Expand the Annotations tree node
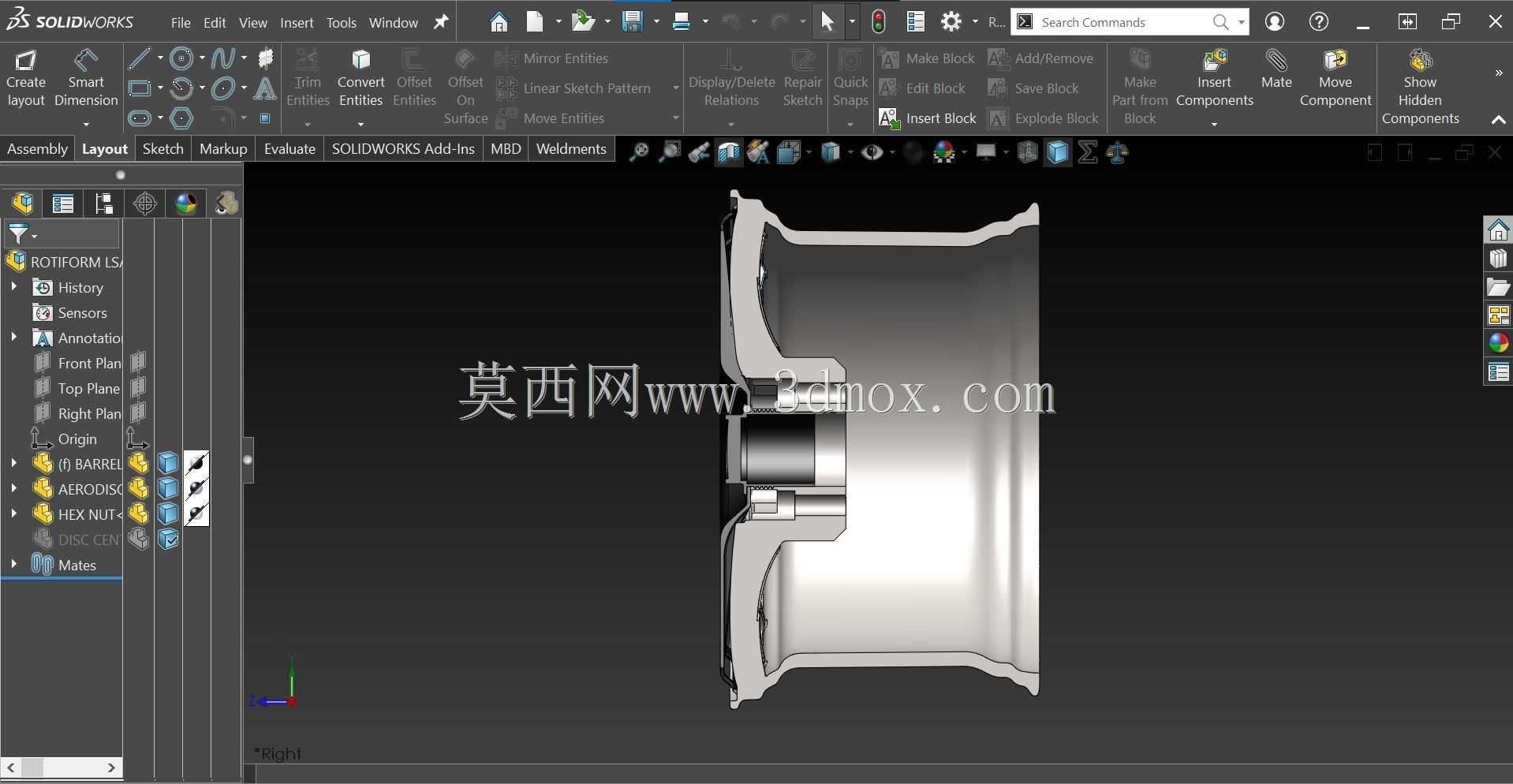 (x=13, y=338)
